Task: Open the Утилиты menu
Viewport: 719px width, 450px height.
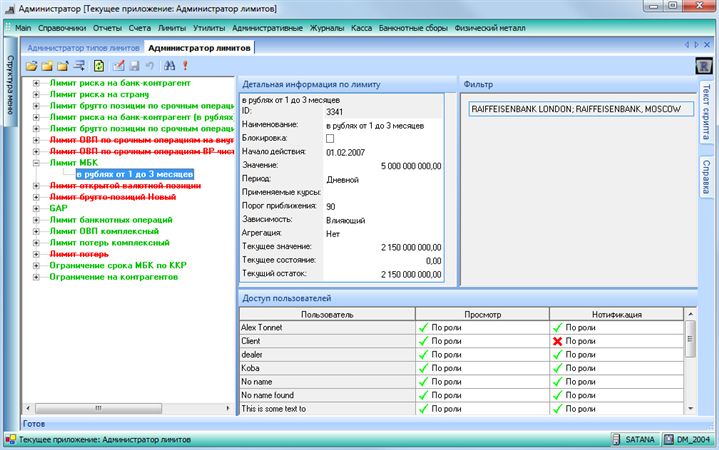Action: tap(209, 28)
